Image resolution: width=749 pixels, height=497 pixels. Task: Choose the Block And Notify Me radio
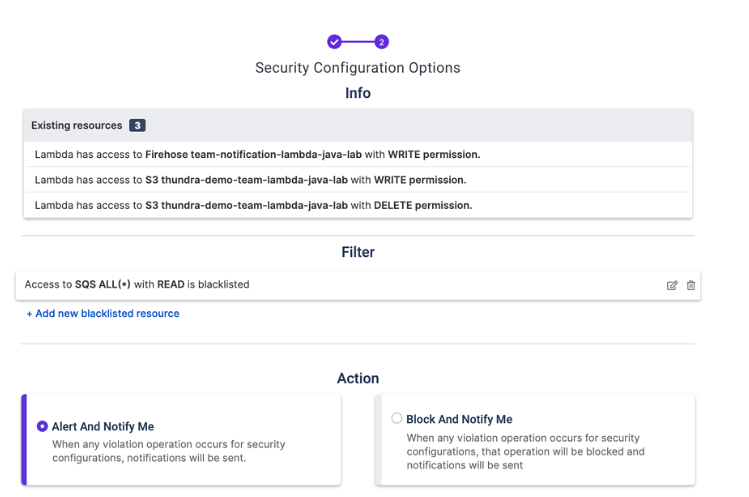click(397, 419)
